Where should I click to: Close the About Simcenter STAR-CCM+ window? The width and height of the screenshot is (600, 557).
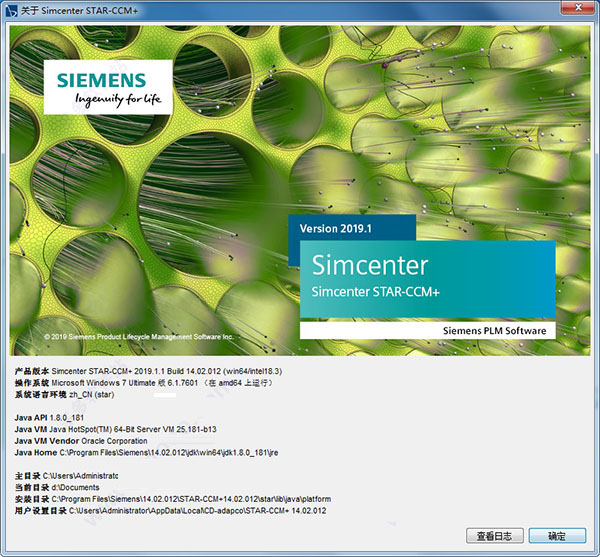[x=578, y=7]
